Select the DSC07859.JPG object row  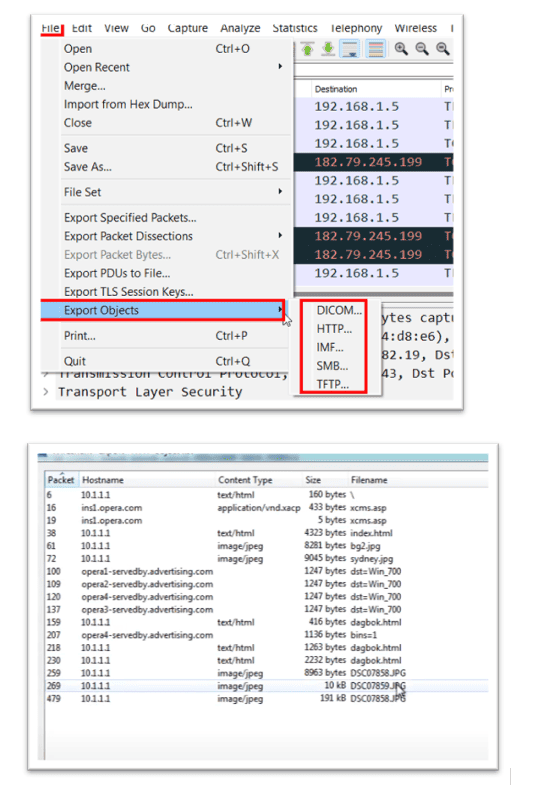pyautogui.click(x=266, y=686)
